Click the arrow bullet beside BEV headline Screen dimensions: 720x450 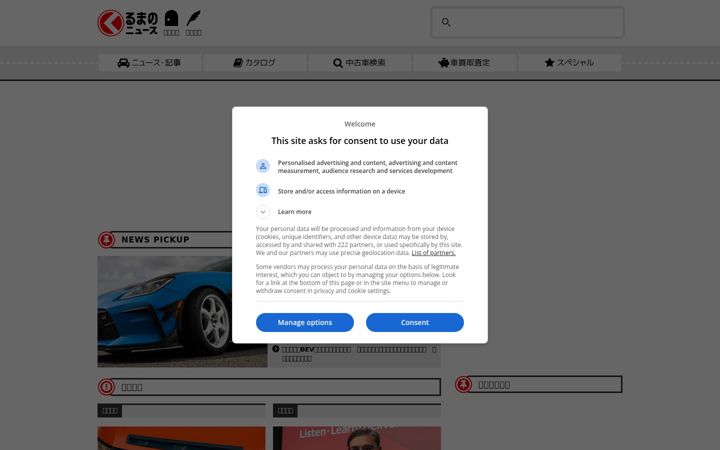[x=276, y=349]
